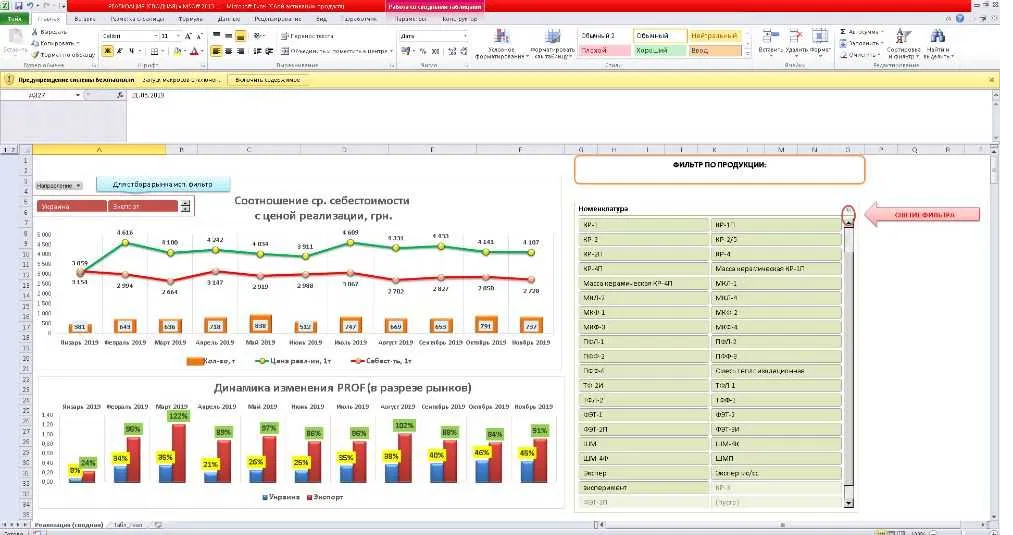Expand the number format Дата dropdown
This screenshot has height=535, width=1013.
click(x=465, y=36)
